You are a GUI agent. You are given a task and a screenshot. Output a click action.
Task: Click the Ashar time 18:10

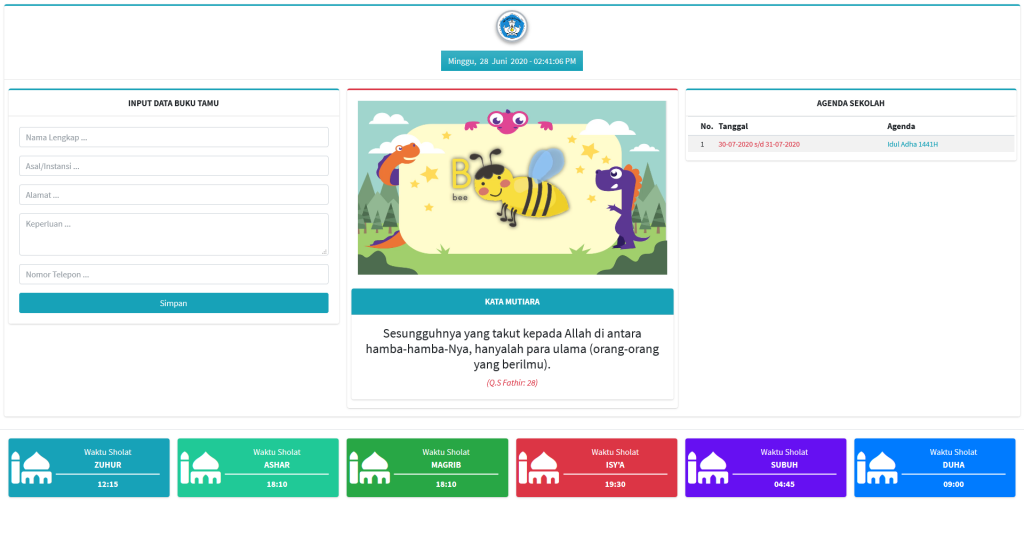click(277, 484)
